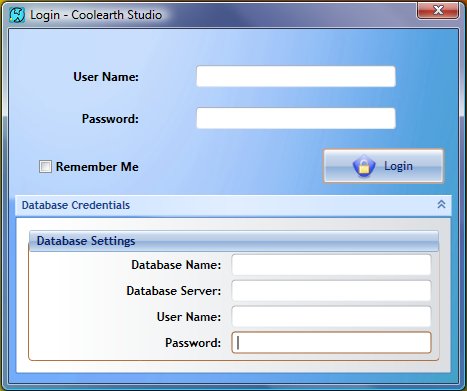Focus the top User Name field
This screenshot has height=391, width=467.
296,76
